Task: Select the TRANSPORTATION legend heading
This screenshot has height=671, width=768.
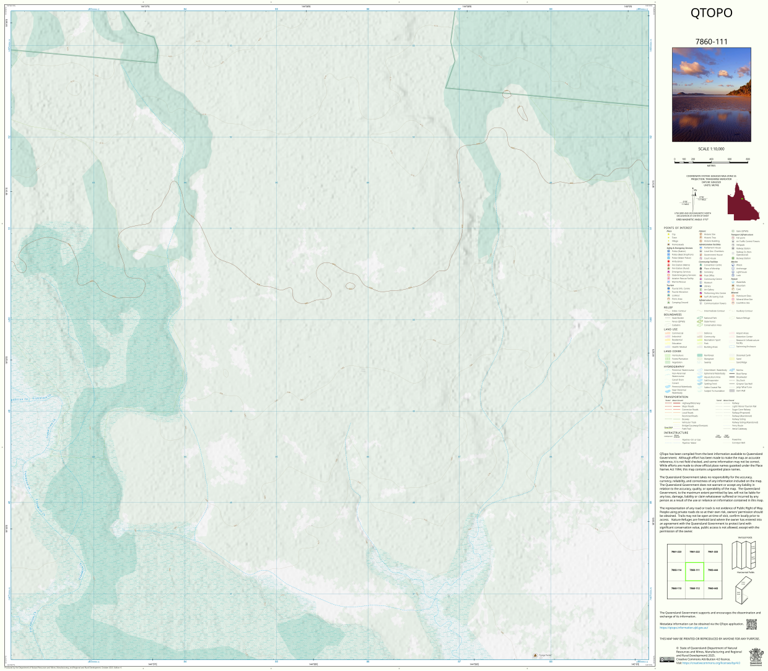Action: pos(676,397)
